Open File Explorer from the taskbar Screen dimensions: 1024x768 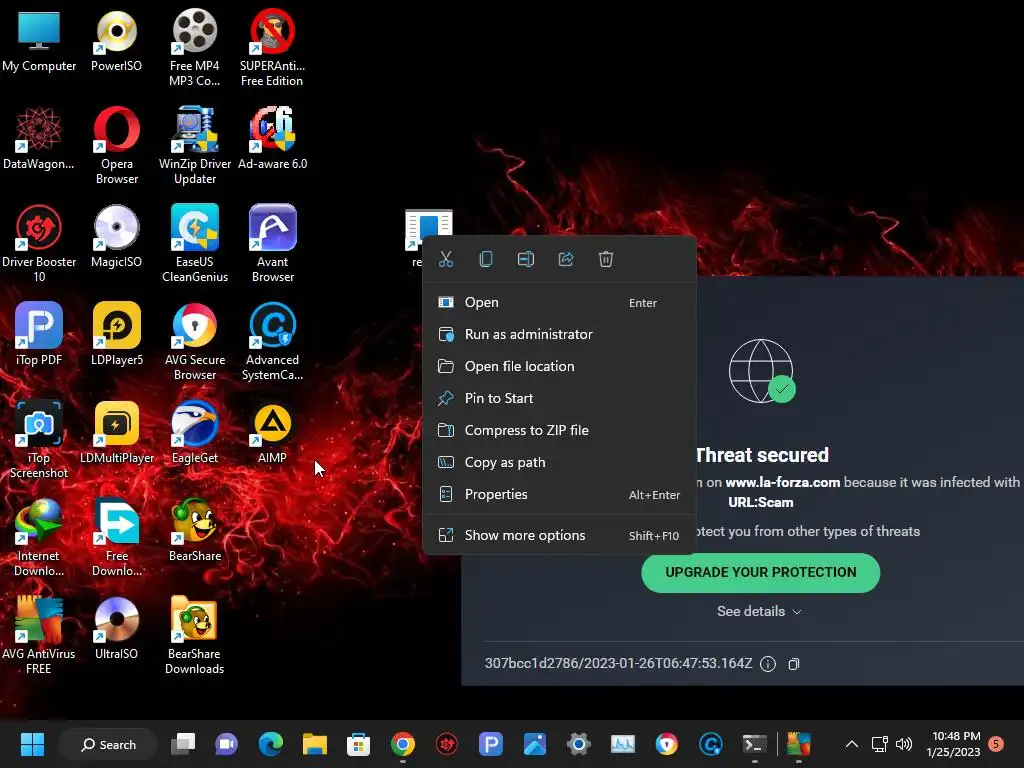[314, 744]
